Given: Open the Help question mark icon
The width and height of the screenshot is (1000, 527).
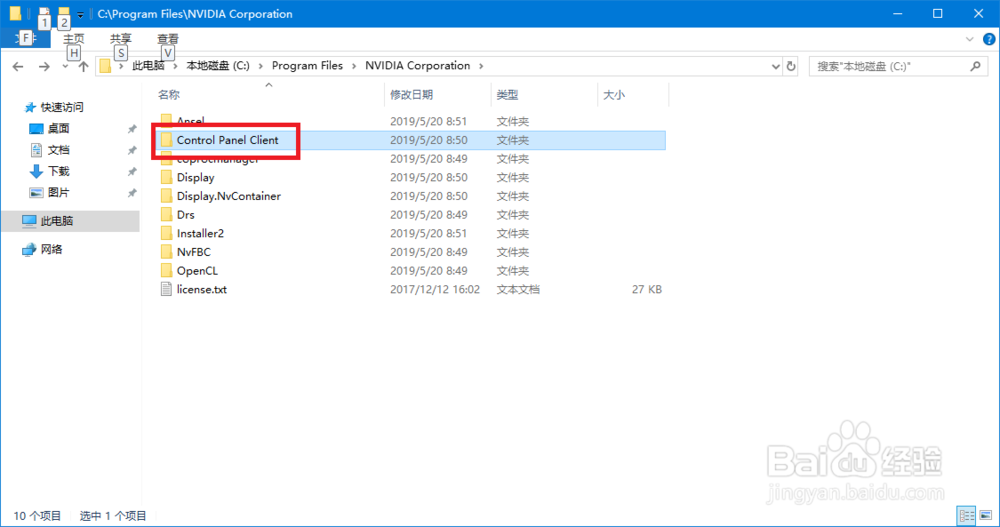Looking at the screenshot, I should click(x=989, y=40).
